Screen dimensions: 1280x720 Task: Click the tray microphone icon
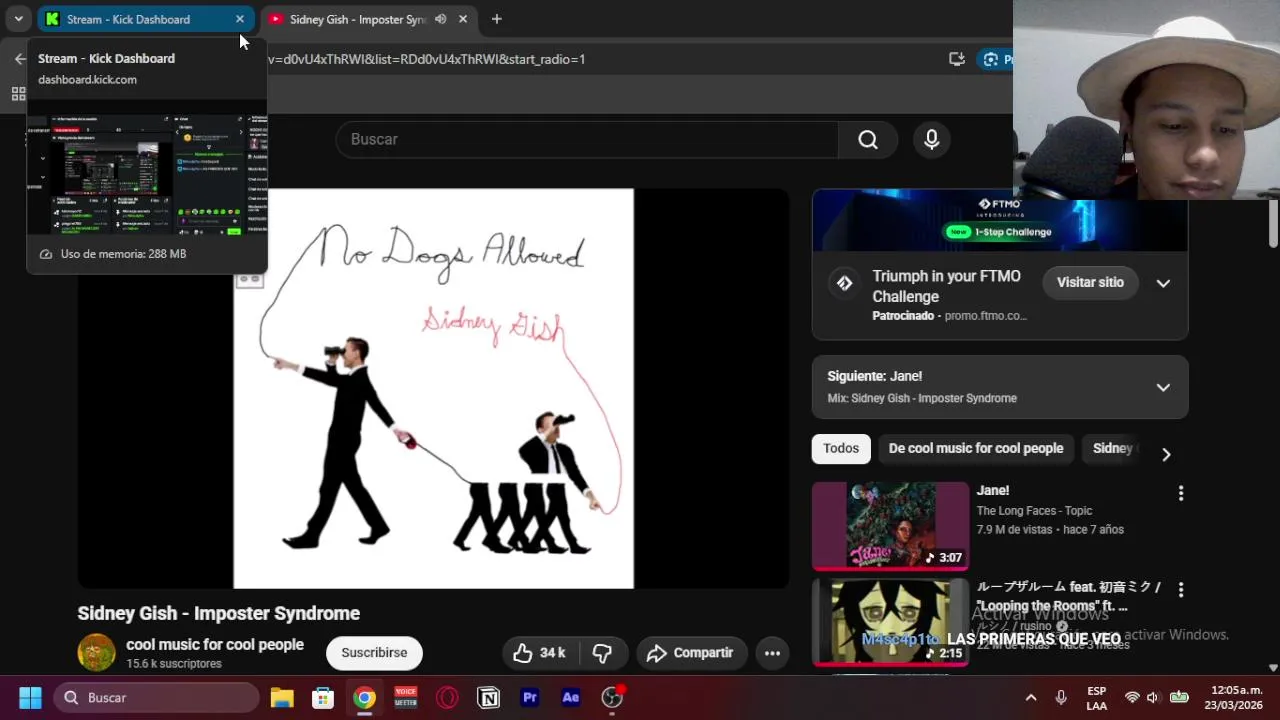tap(1061, 698)
